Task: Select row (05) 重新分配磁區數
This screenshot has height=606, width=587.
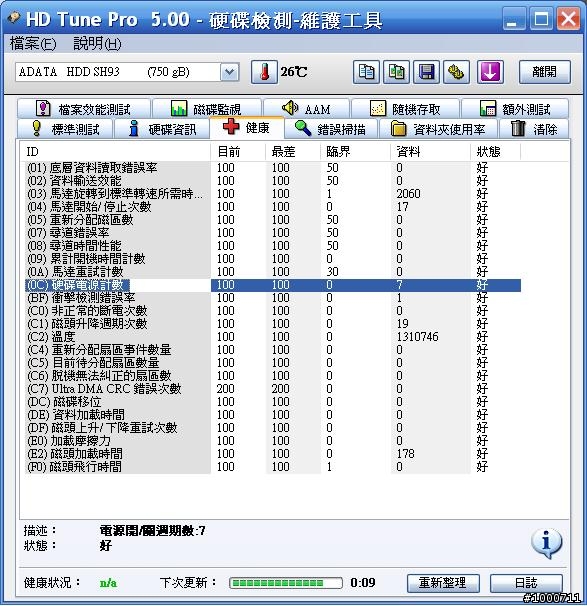Action: click(273, 220)
